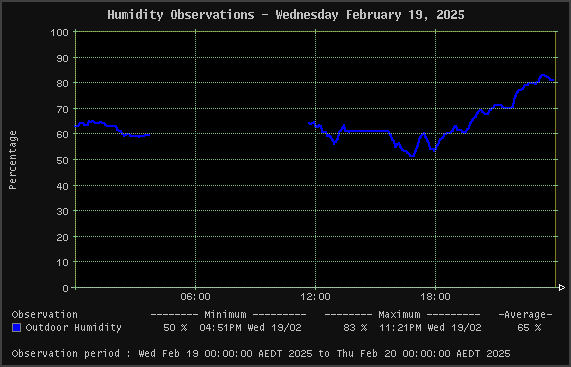The width and height of the screenshot is (571, 367).
Task: Click the Observation column header
Action: [45, 315]
